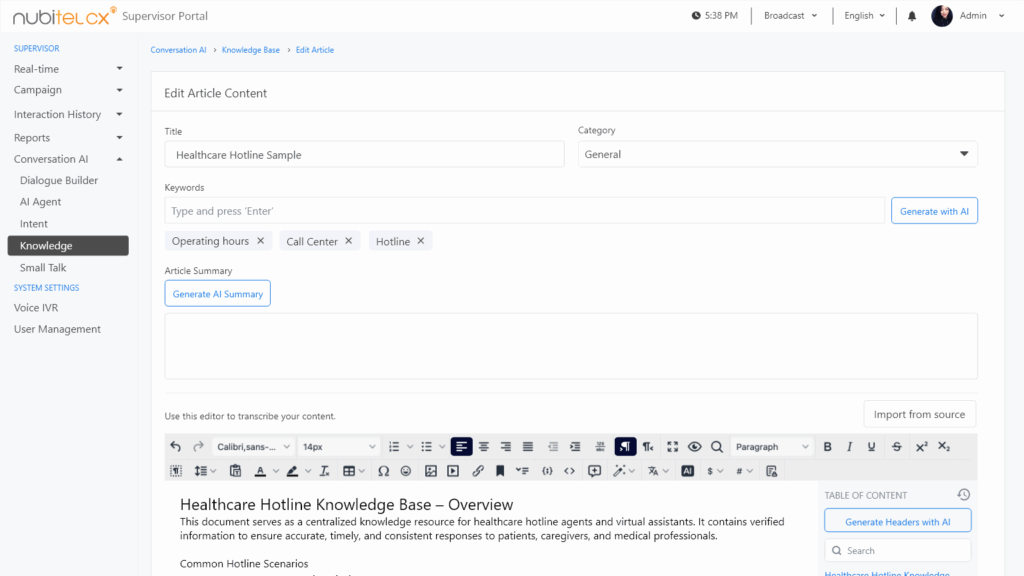Toggle Italic formatting
Image resolution: width=1024 pixels, height=576 pixels.
849,446
